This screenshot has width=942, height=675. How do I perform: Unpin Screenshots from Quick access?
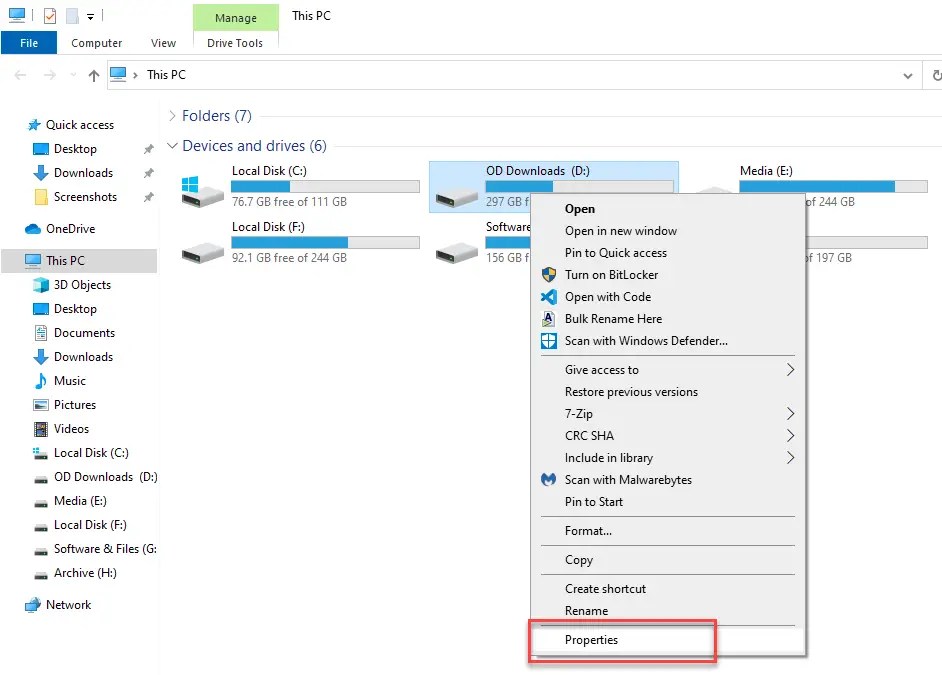148,197
